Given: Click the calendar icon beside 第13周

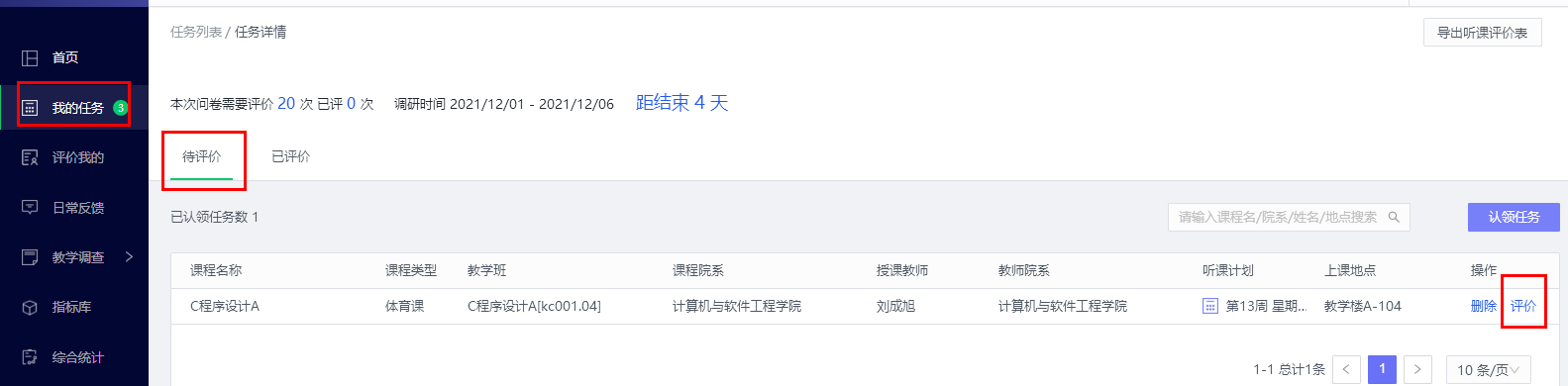Looking at the screenshot, I should (1209, 306).
